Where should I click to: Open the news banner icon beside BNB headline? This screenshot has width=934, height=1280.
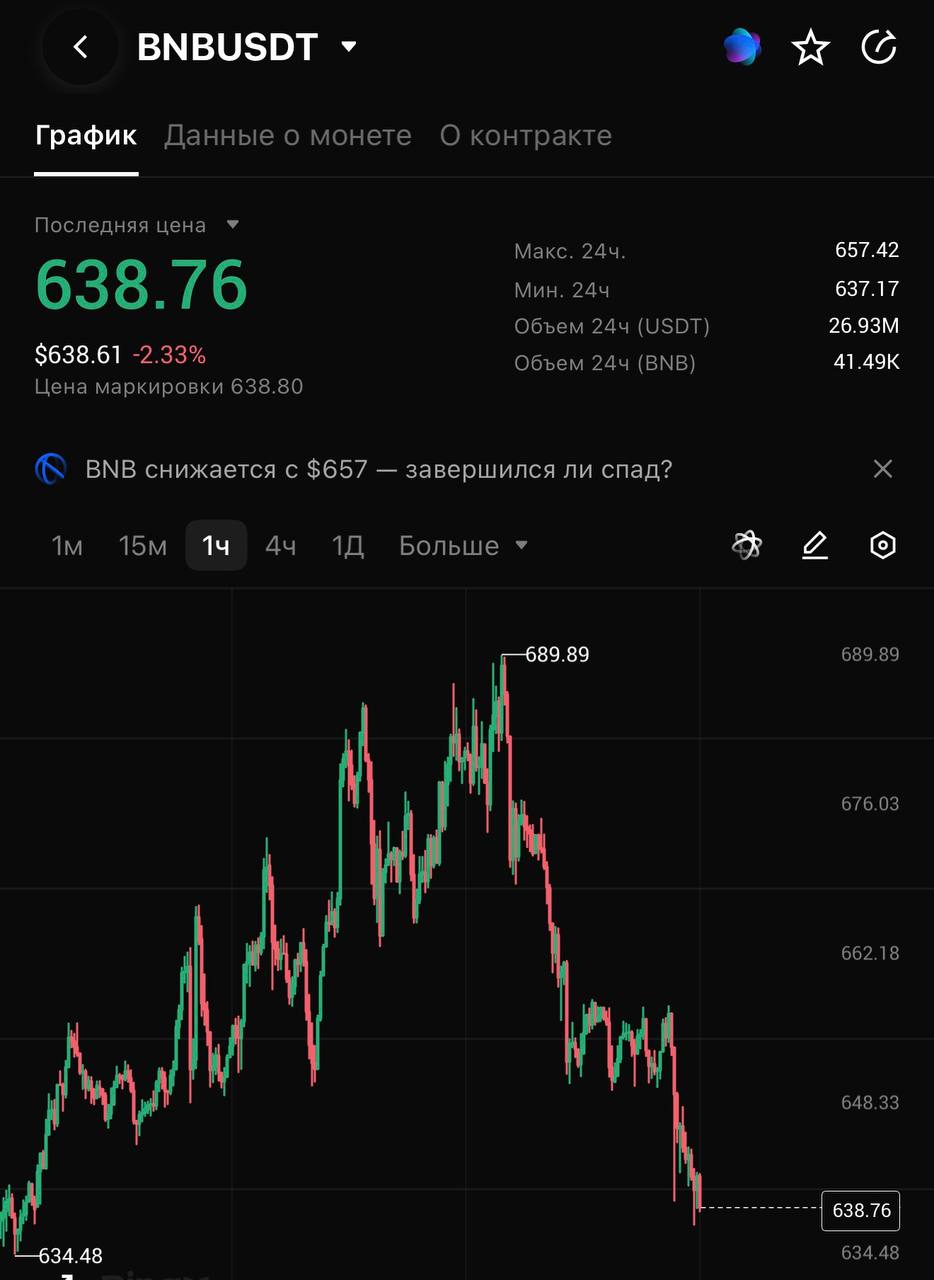(x=50, y=469)
